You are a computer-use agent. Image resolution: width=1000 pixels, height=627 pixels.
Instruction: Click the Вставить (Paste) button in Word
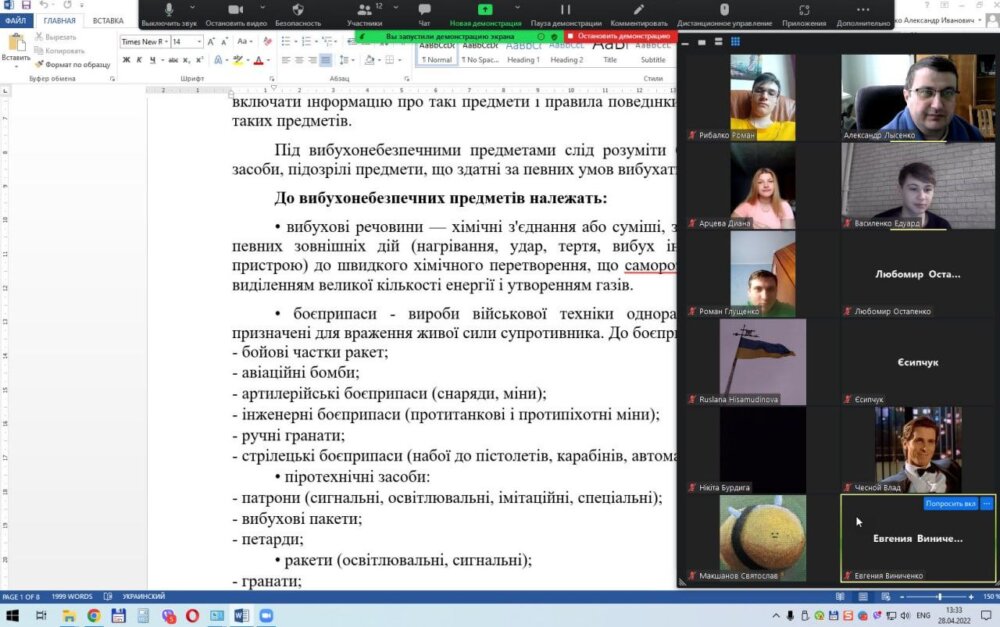15,49
